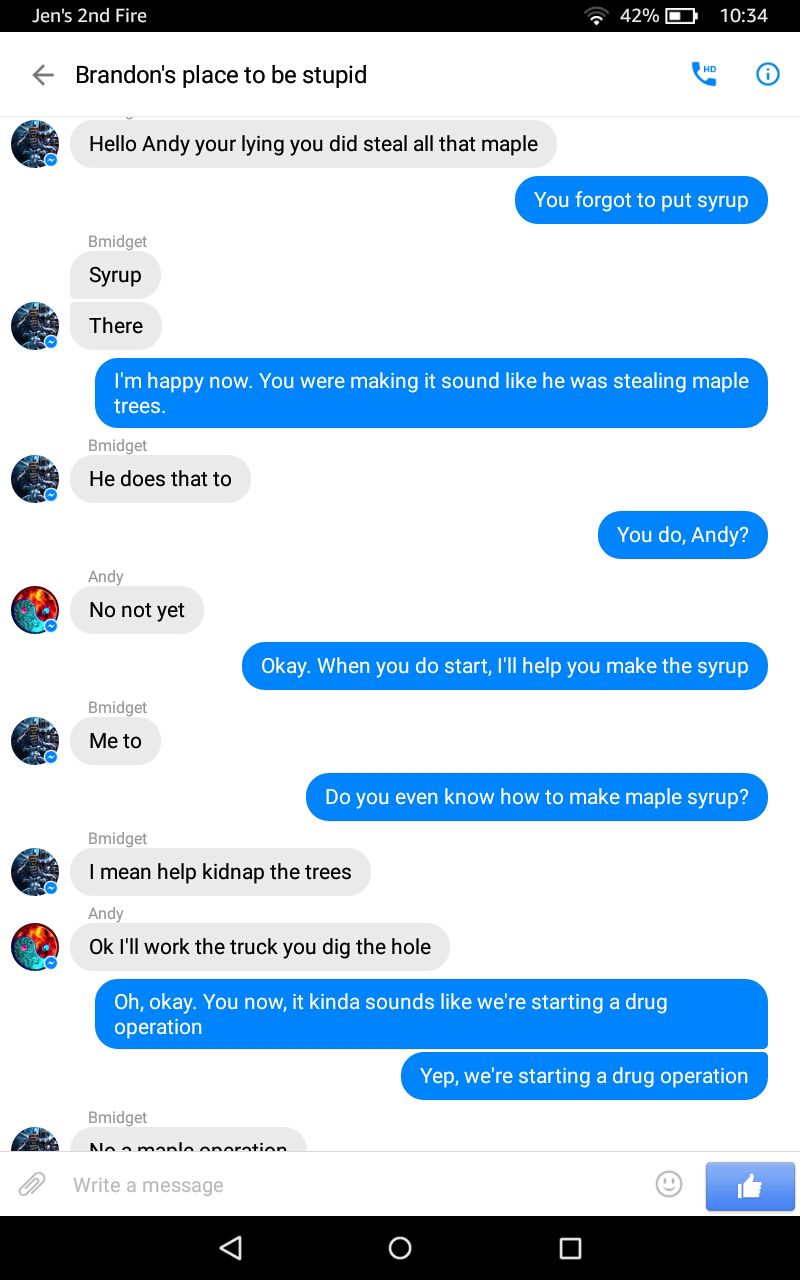Open the 'Brandon's place to be stupid' chat title

(221, 75)
